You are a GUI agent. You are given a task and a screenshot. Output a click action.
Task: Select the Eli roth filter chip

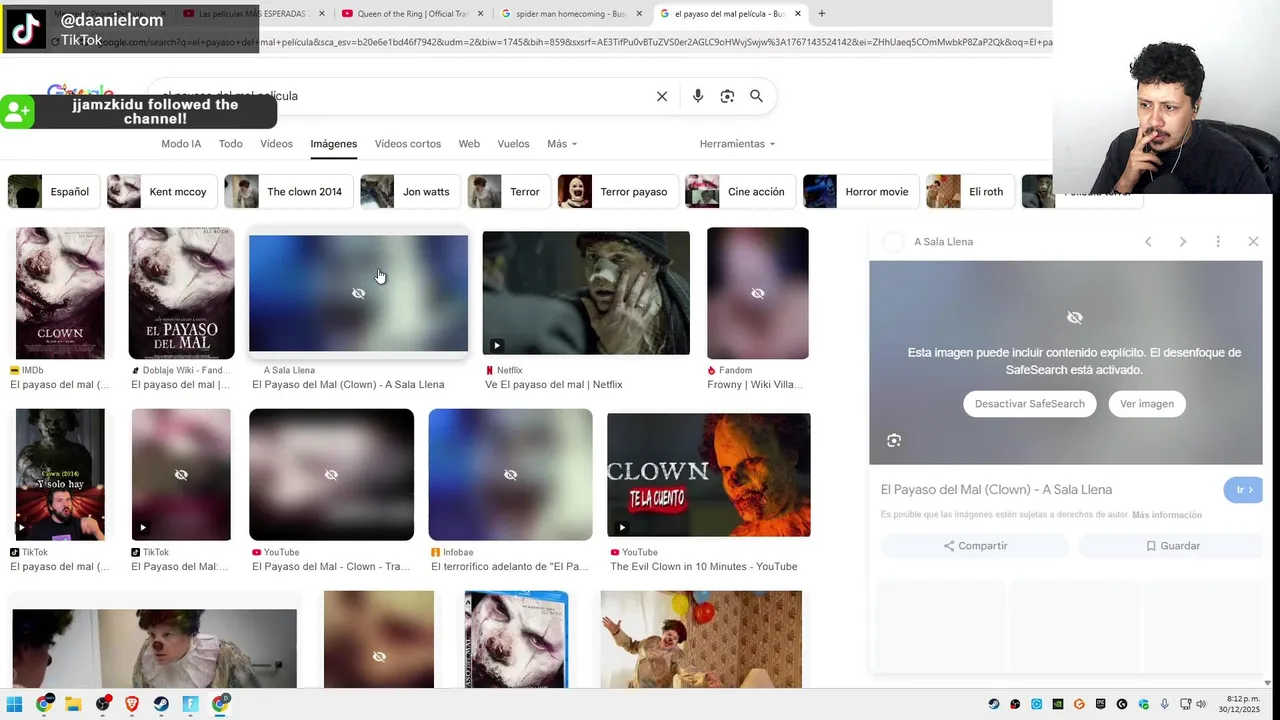coord(970,192)
